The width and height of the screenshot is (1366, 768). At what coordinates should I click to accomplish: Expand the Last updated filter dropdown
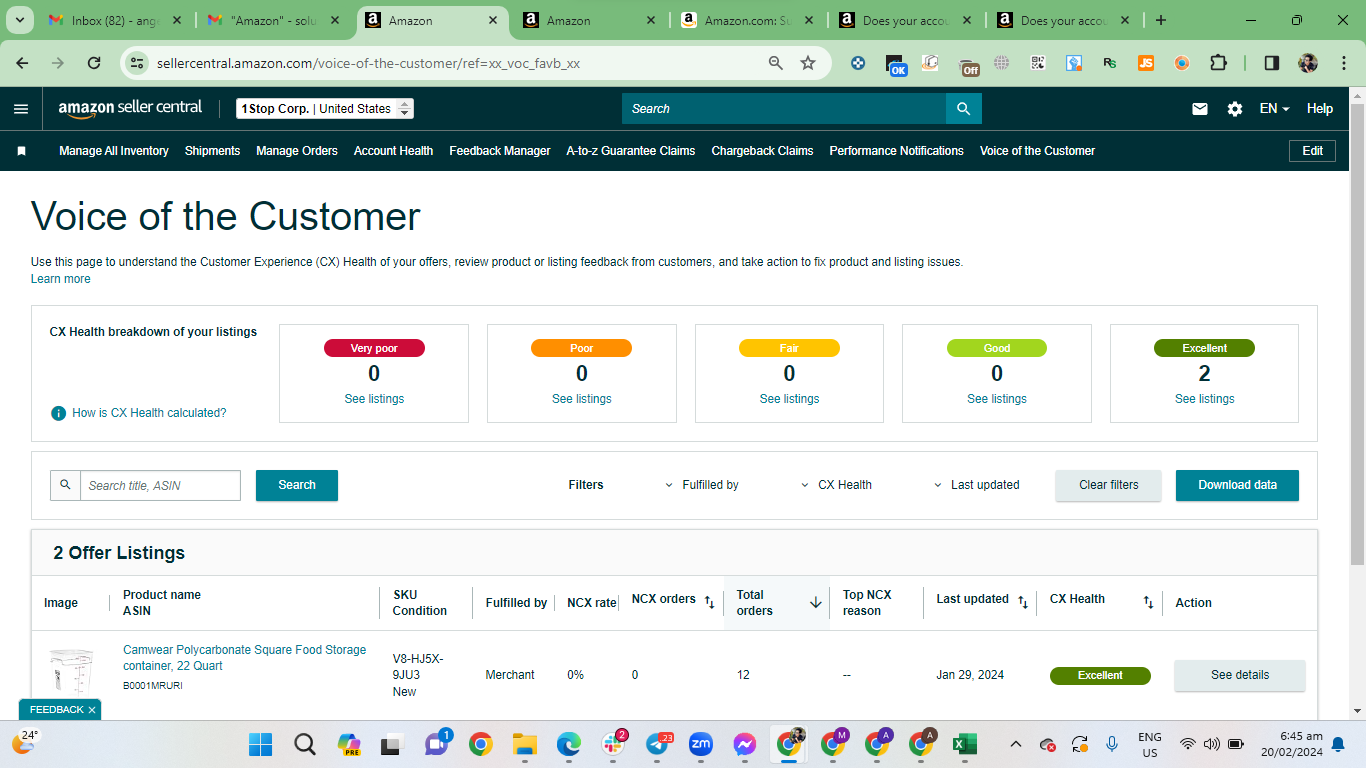[976, 485]
